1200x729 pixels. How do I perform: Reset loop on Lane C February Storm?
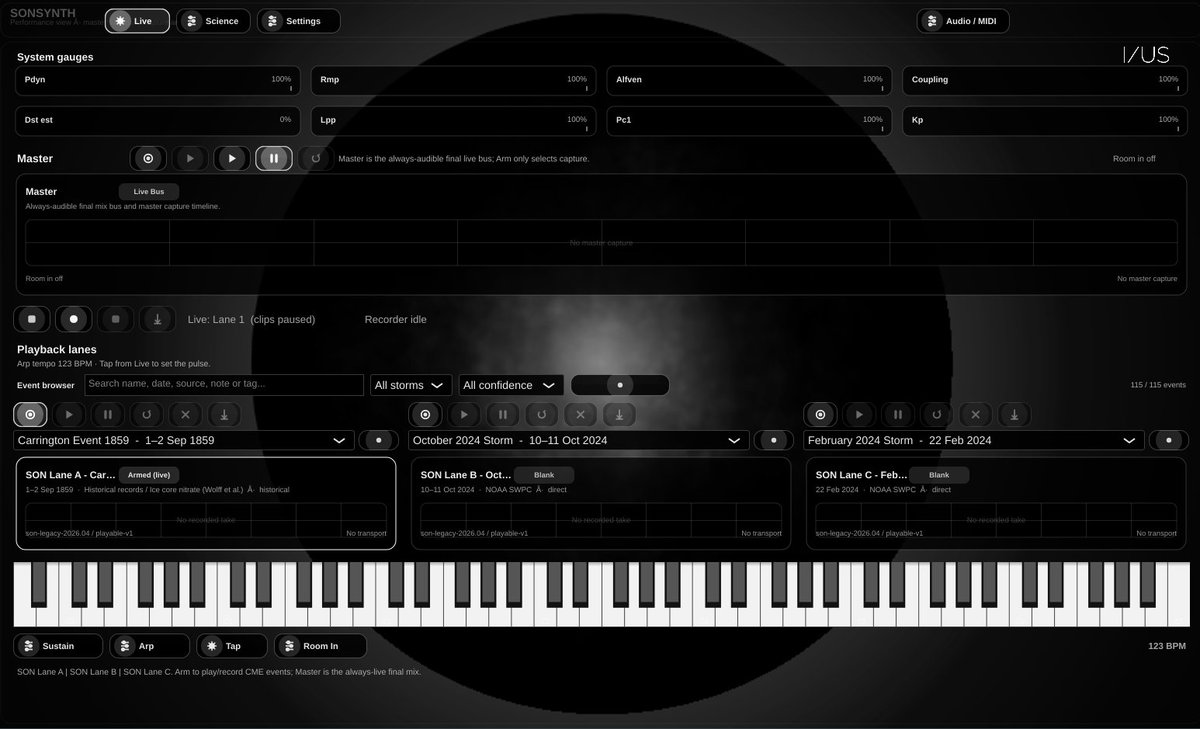click(937, 414)
